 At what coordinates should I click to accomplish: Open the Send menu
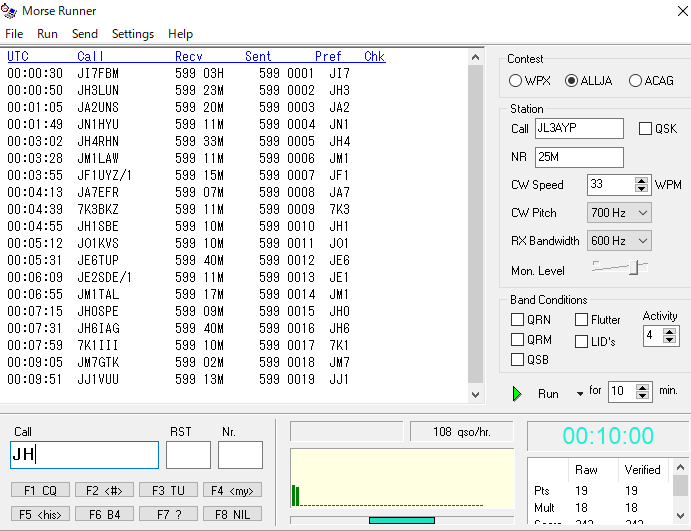(x=85, y=34)
